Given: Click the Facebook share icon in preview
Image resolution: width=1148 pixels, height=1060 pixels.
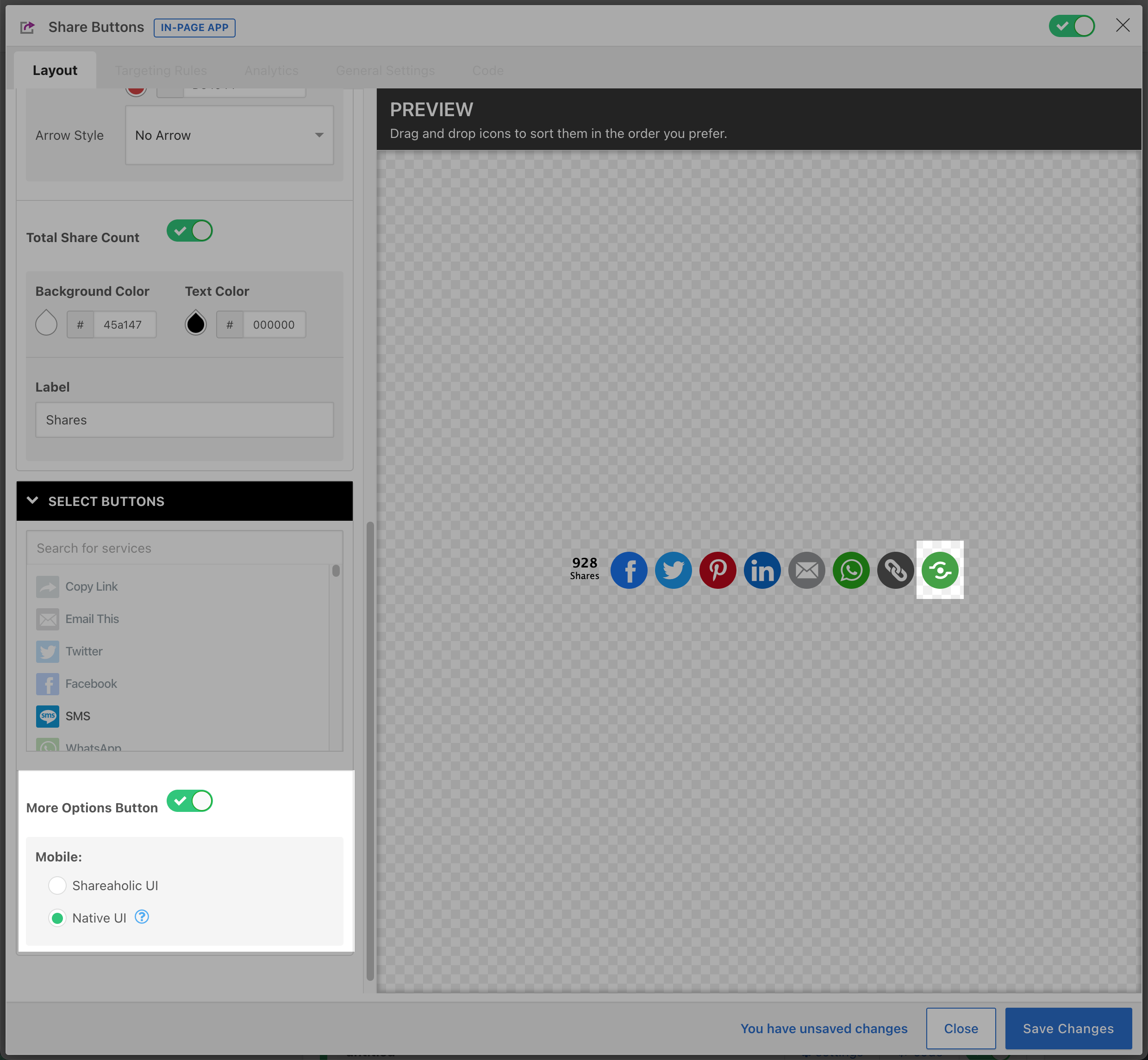Looking at the screenshot, I should 629,570.
